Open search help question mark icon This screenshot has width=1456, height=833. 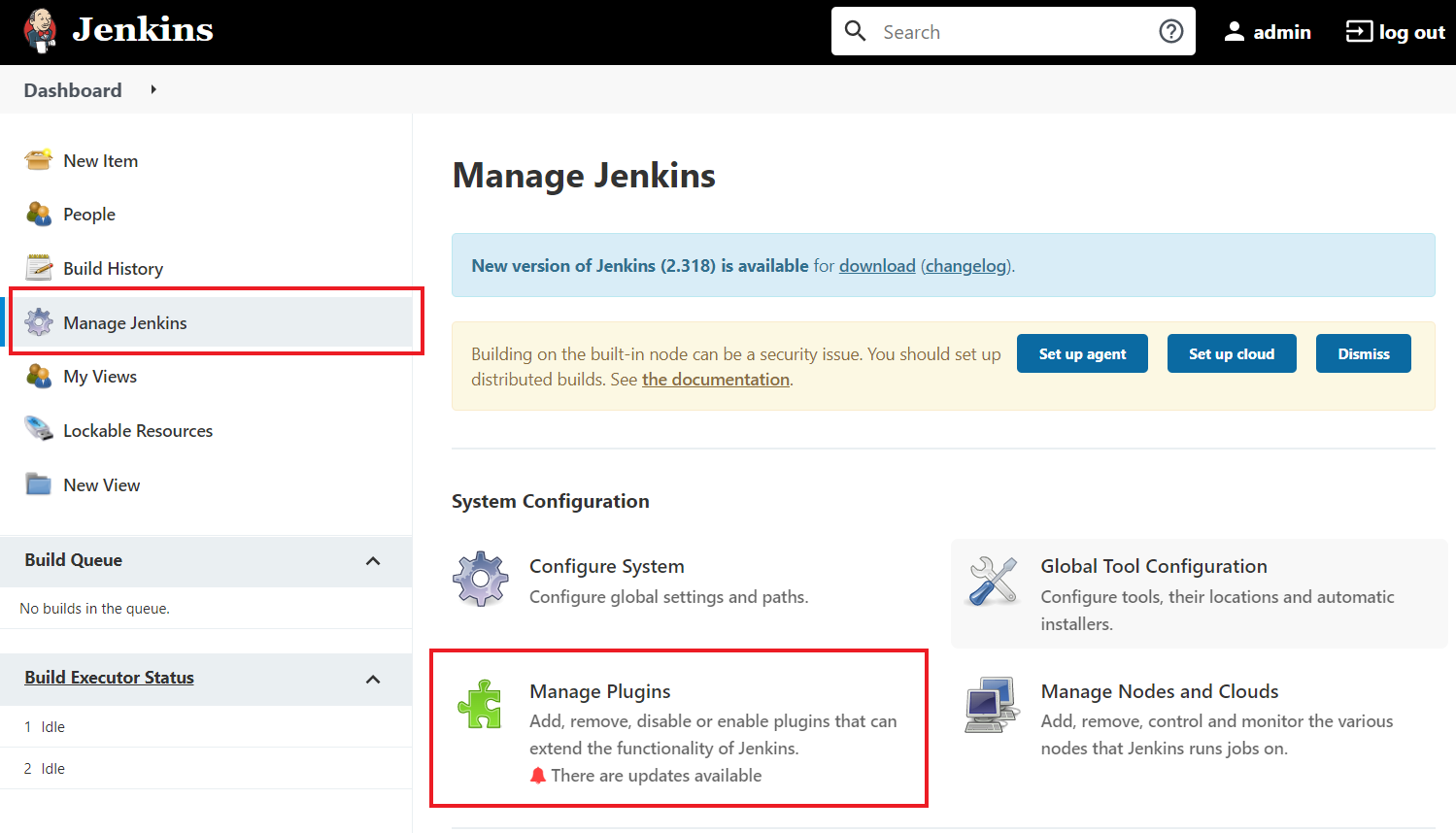point(1171,32)
